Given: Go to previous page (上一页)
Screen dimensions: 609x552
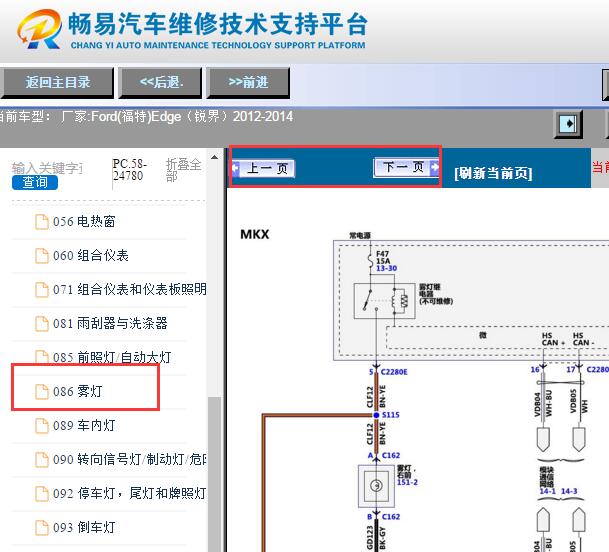Looking at the screenshot, I should coord(263,168).
